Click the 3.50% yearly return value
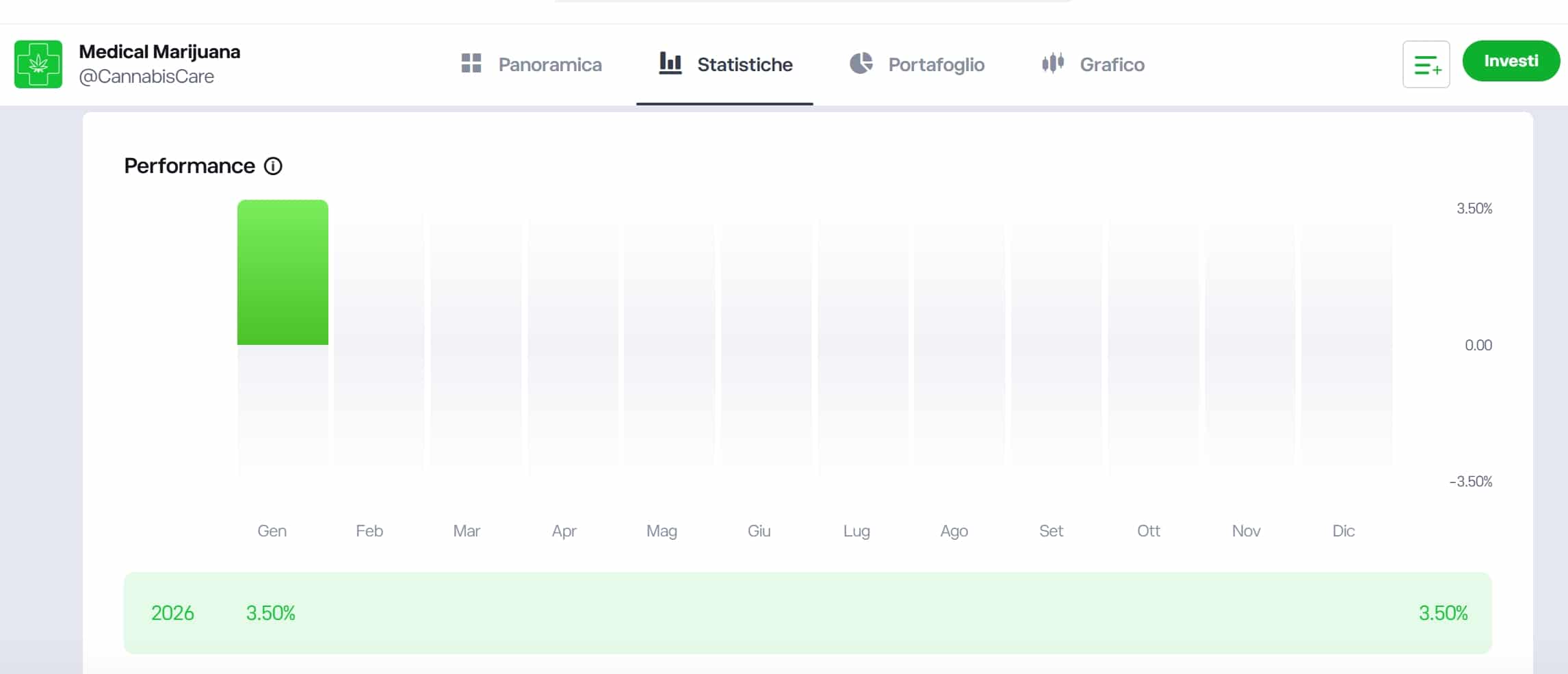The width and height of the screenshot is (1568, 674). [x=271, y=613]
